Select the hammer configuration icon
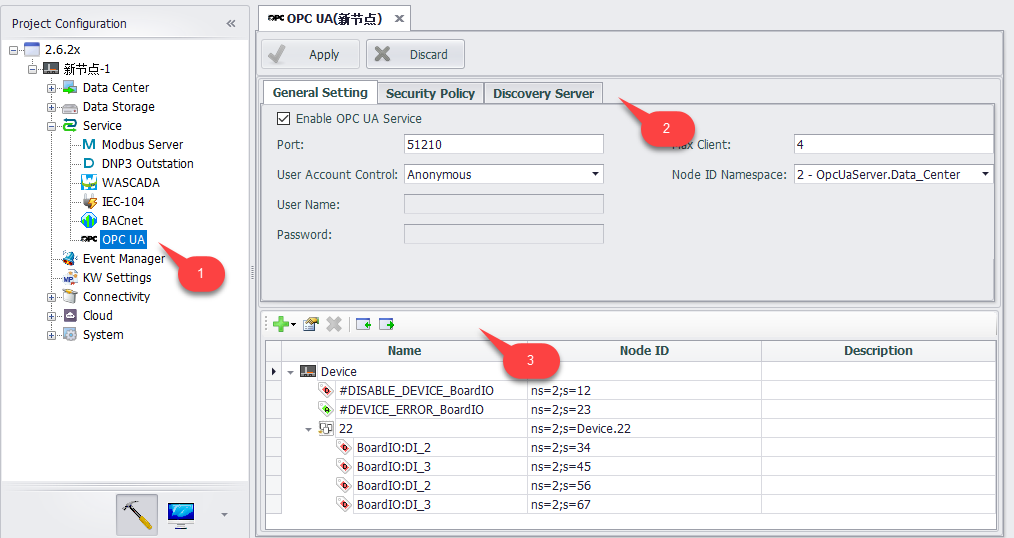This screenshot has height=538, width=1014. pyautogui.click(x=135, y=514)
